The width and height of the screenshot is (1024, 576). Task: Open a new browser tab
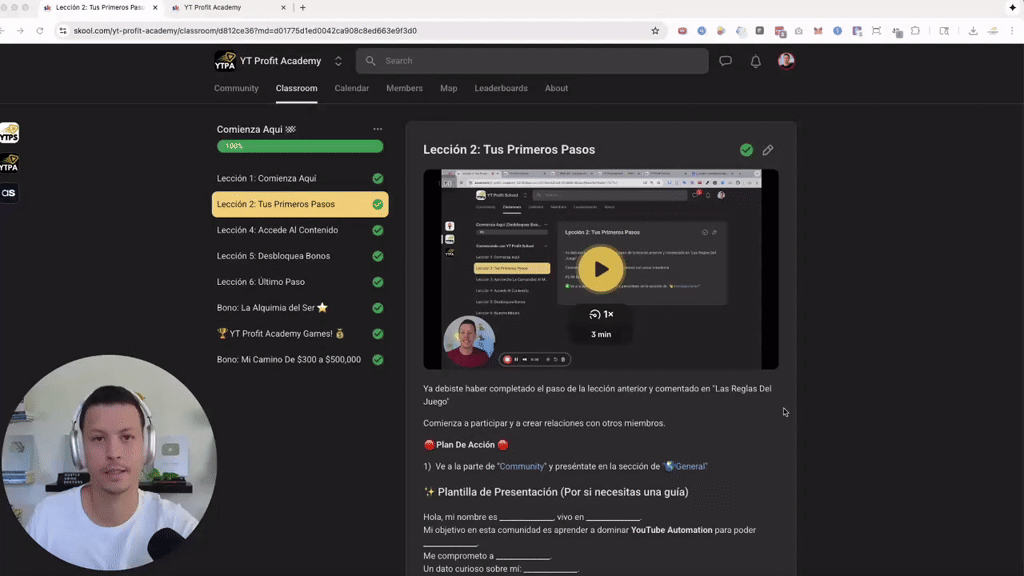(x=302, y=8)
